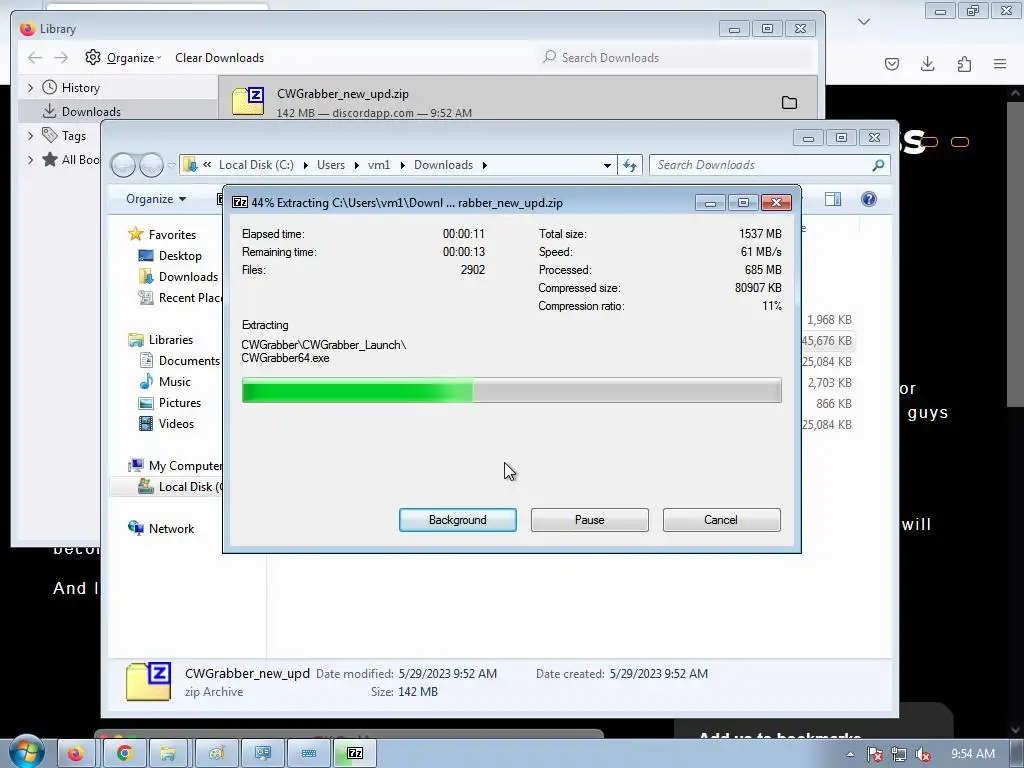Click network icon in system tray
Screen dimensions: 1024x768
(899, 754)
